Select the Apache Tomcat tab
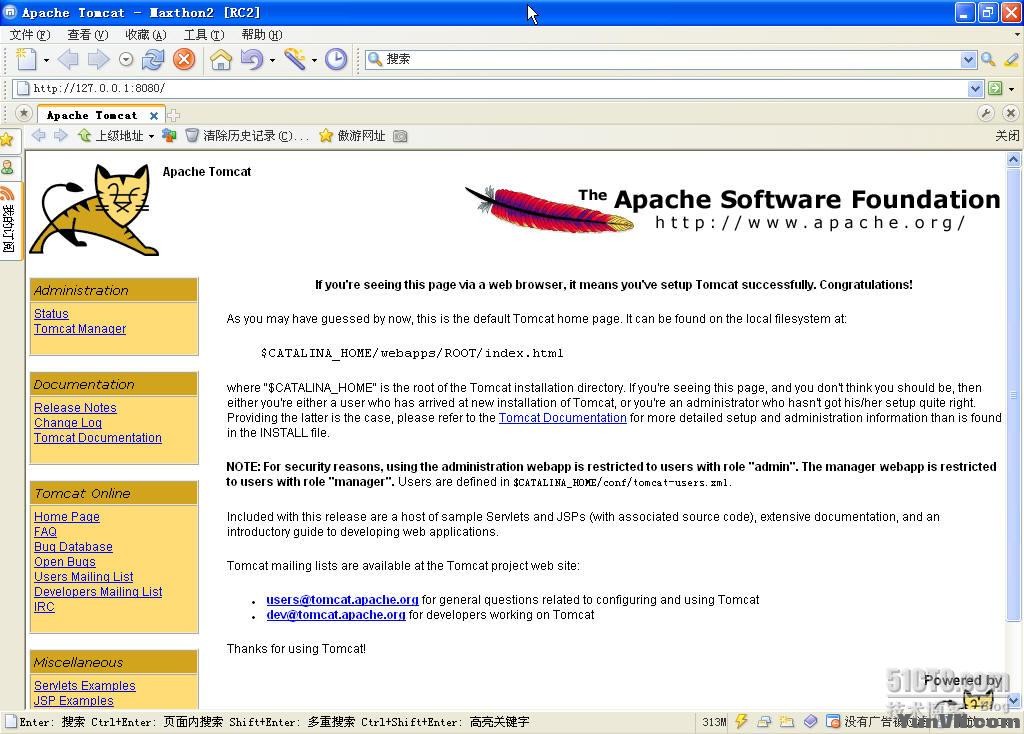 (x=93, y=115)
